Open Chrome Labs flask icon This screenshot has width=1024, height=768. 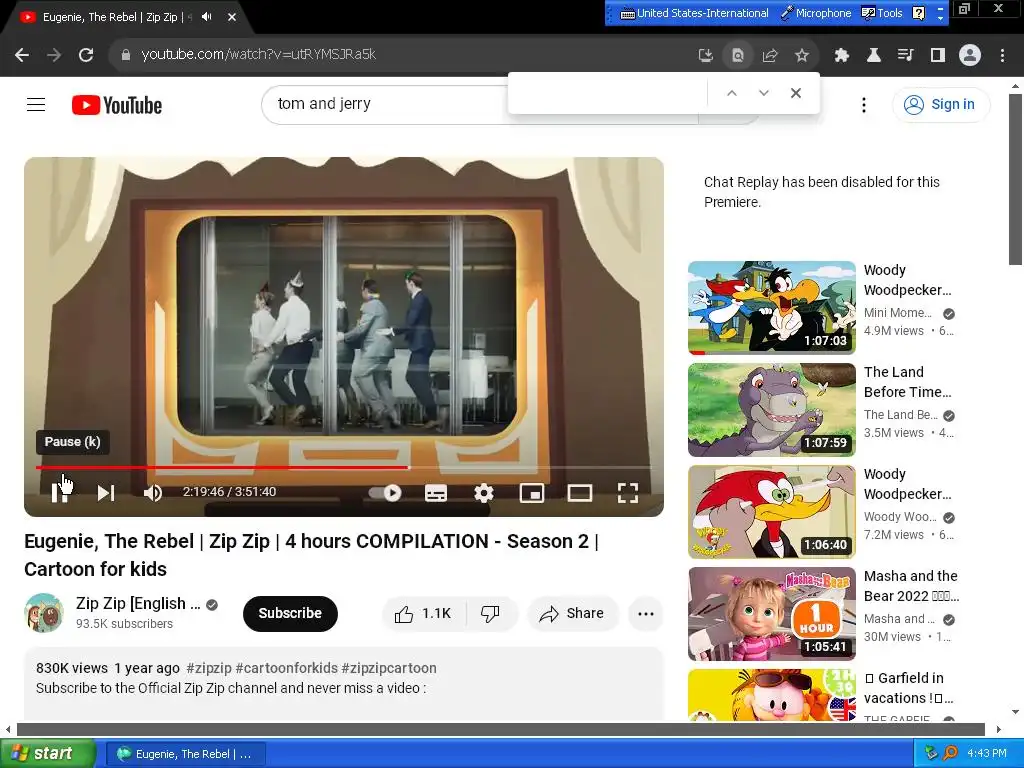873,56
